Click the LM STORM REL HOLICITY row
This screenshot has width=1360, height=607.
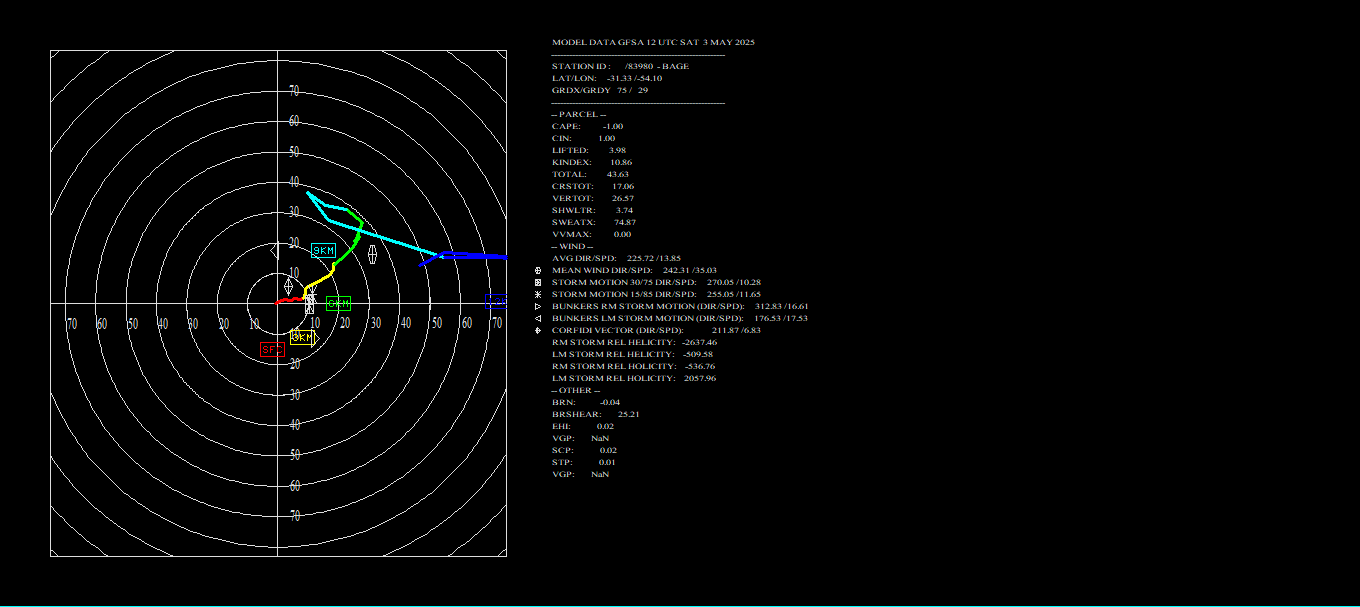click(634, 378)
